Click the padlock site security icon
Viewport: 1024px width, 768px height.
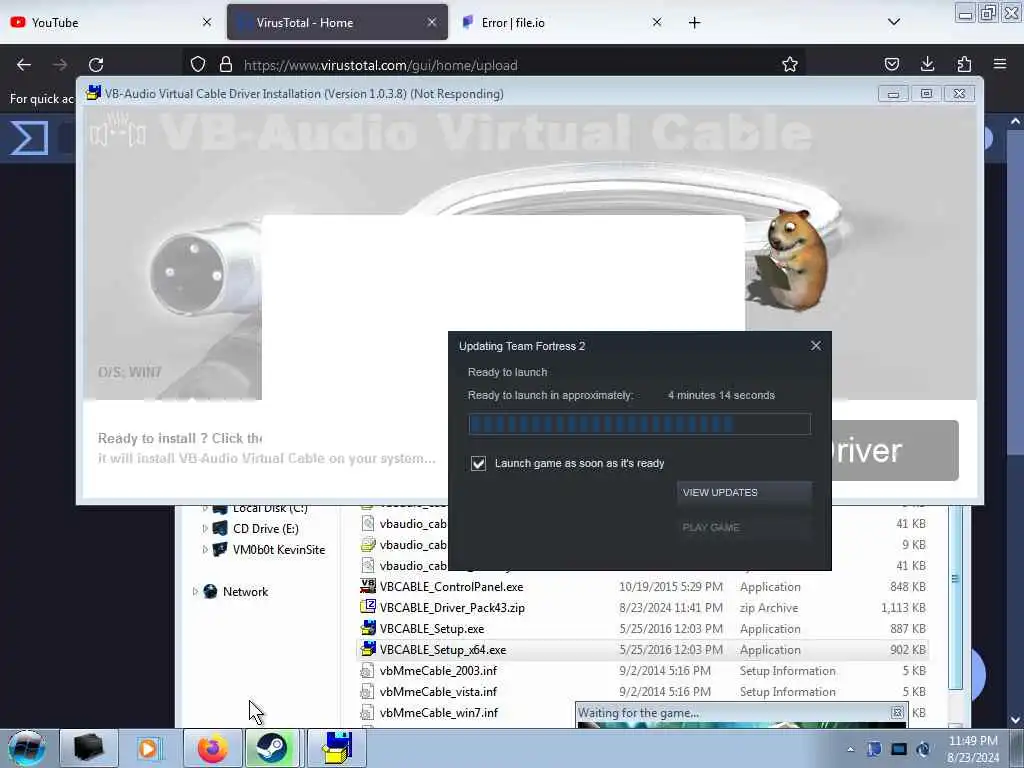(x=226, y=65)
